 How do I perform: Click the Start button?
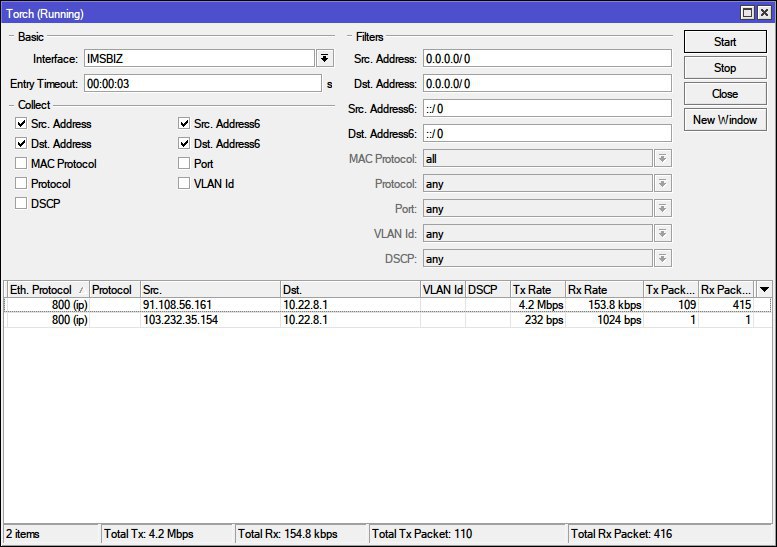coord(725,42)
